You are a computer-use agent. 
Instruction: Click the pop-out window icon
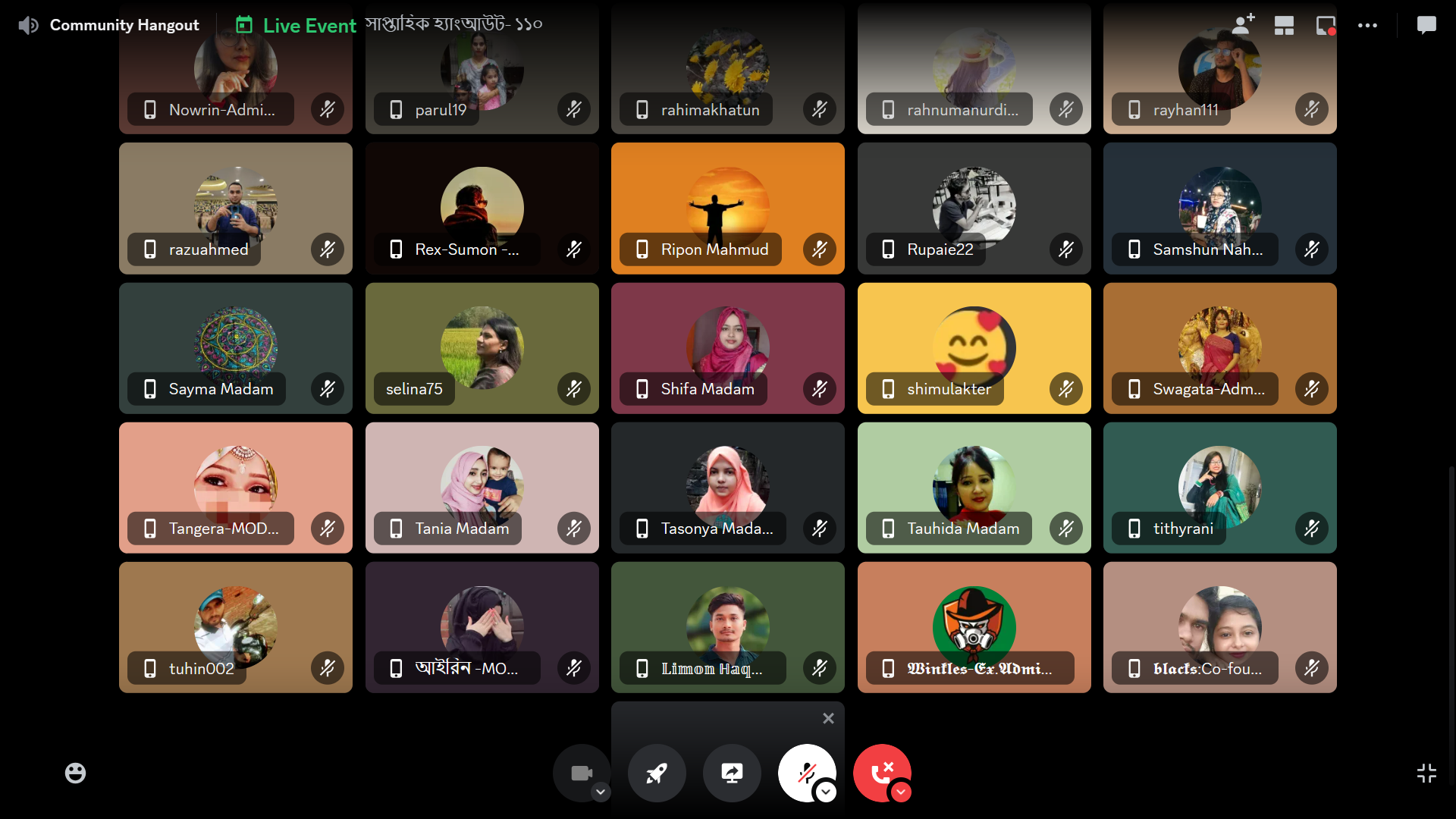tap(1326, 25)
